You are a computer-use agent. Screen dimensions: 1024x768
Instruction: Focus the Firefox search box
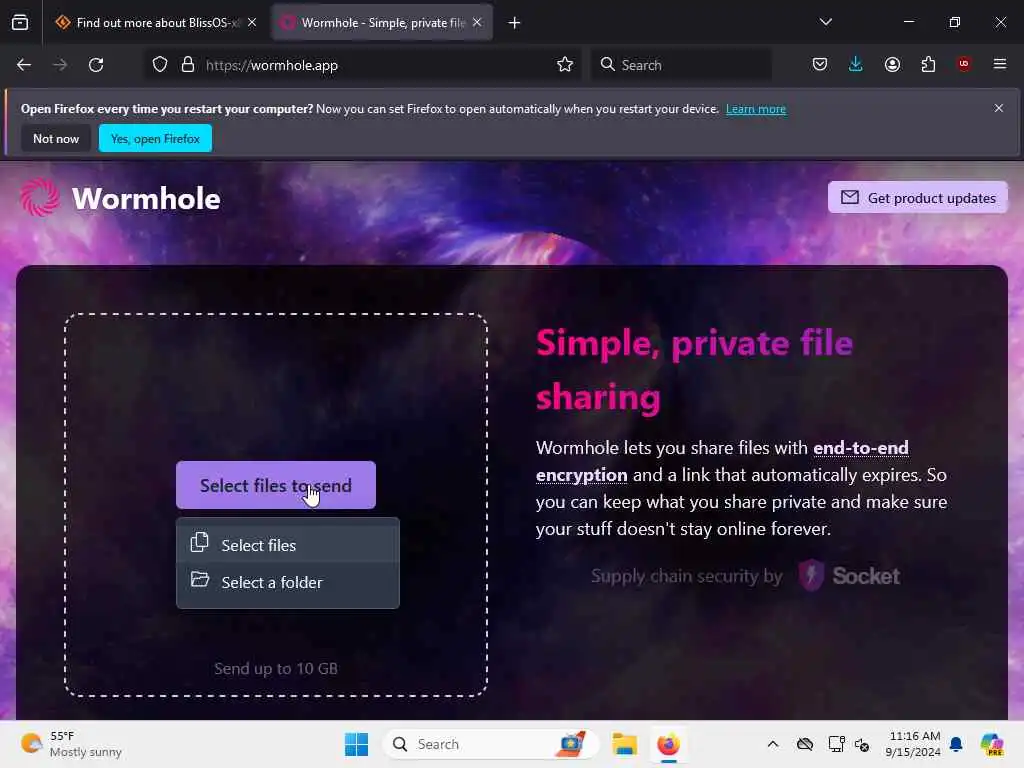(x=681, y=65)
